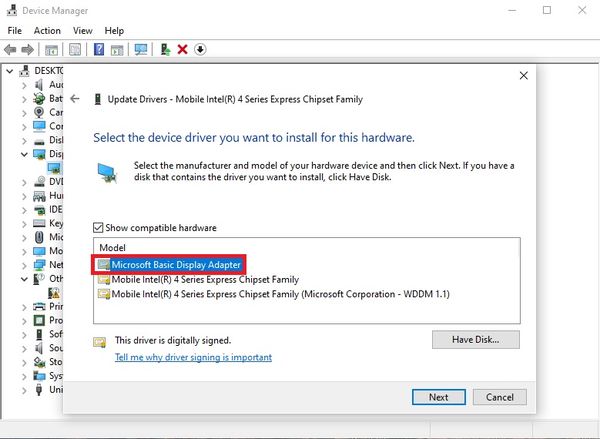Open the Action menu
The width and height of the screenshot is (600, 439).
47,31
